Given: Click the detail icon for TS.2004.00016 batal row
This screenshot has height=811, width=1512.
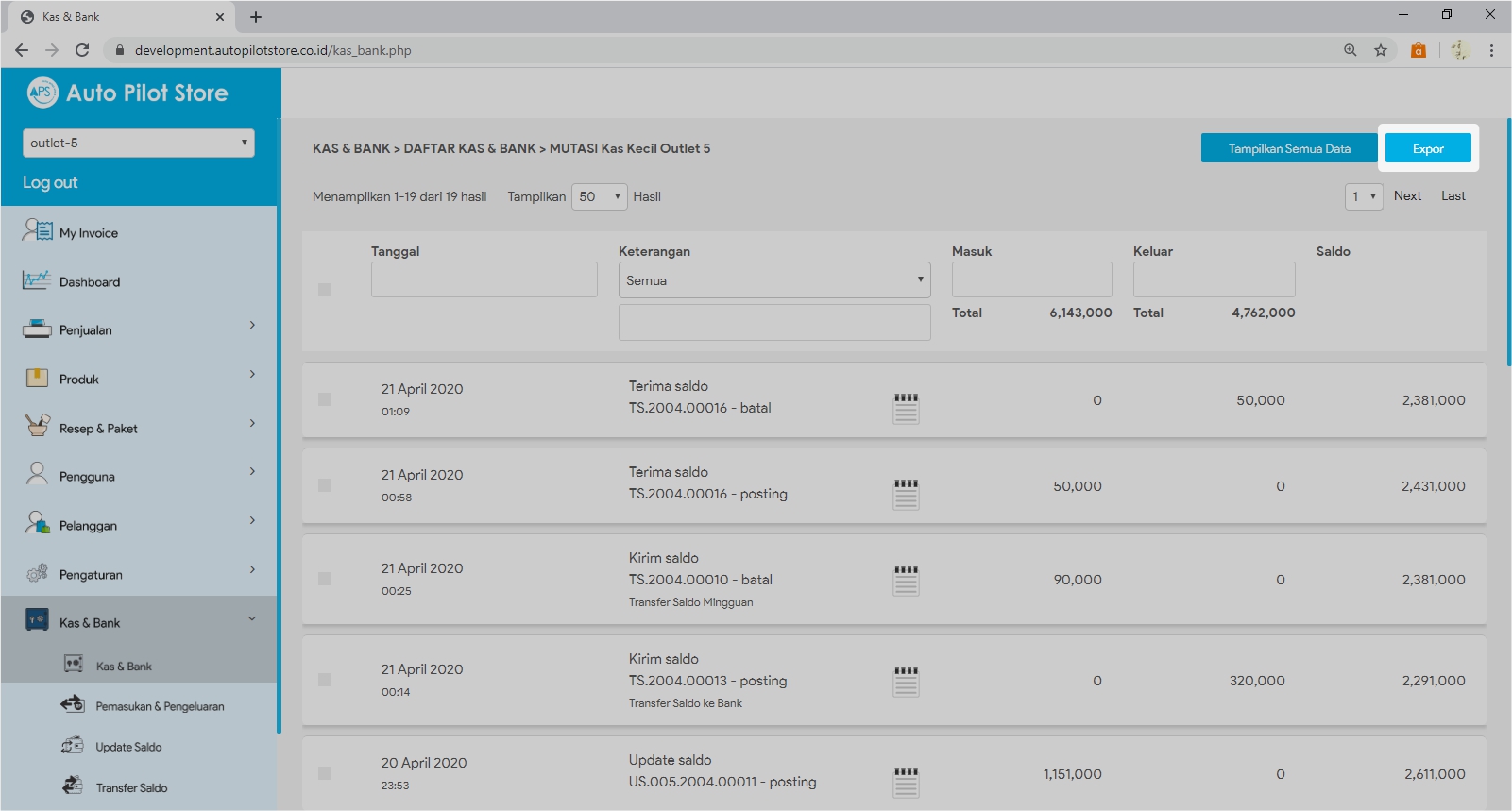Looking at the screenshot, I should [906, 408].
